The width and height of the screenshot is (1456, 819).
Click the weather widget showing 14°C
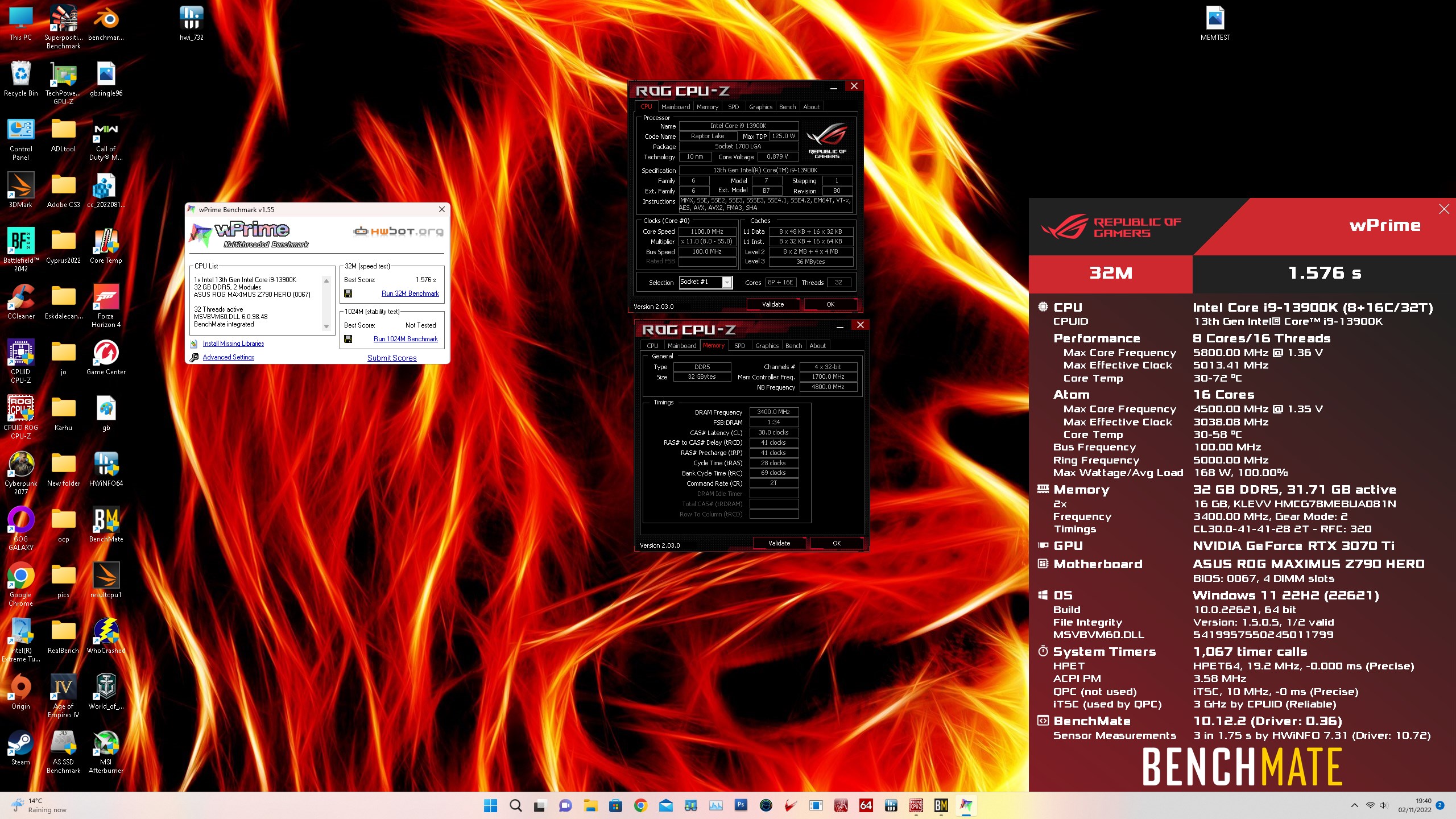[x=39, y=805]
